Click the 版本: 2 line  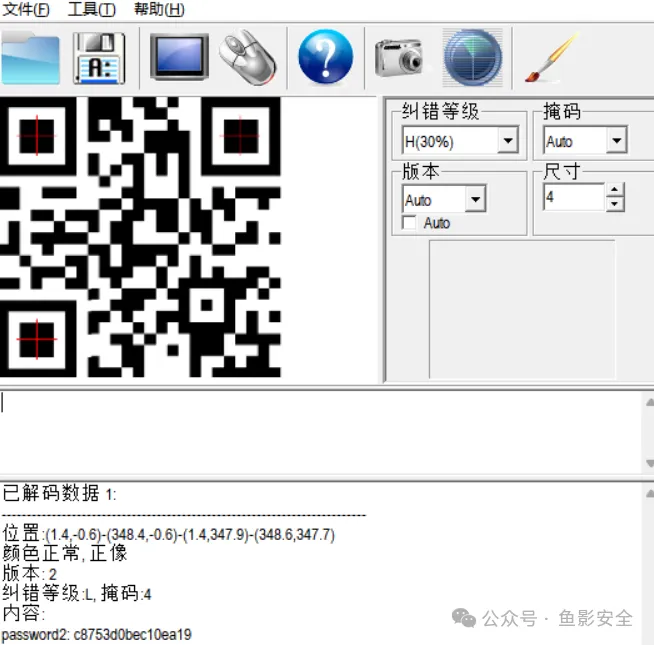point(29,573)
